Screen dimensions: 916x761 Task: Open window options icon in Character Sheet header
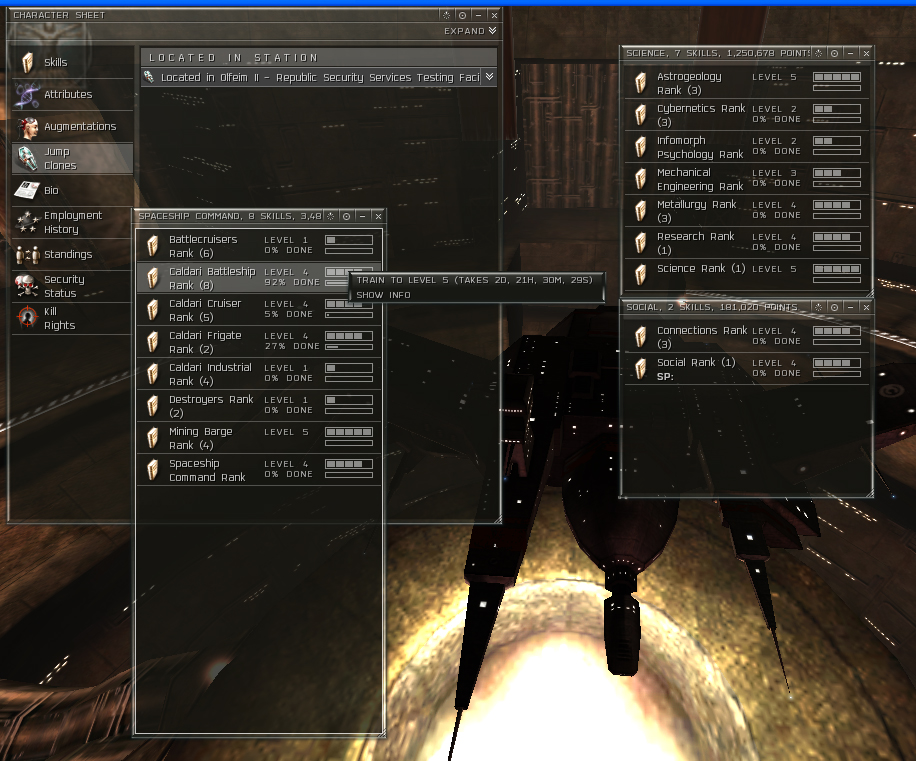pyautogui.click(x=446, y=15)
